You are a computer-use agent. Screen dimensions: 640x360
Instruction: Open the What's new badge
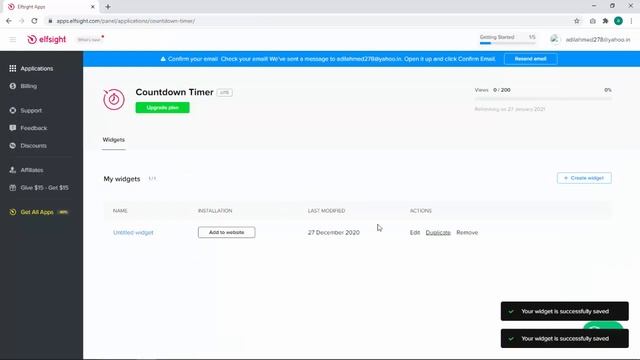(90, 40)
